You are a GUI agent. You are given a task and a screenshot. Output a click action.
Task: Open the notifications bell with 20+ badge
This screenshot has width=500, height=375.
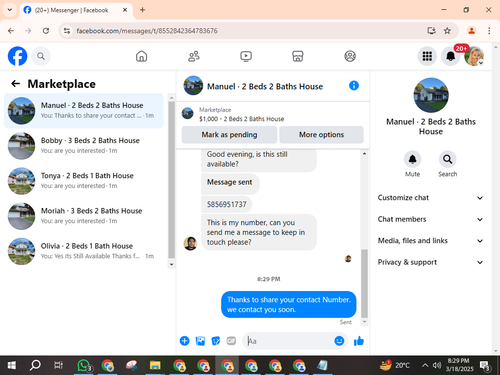point(451,56)
